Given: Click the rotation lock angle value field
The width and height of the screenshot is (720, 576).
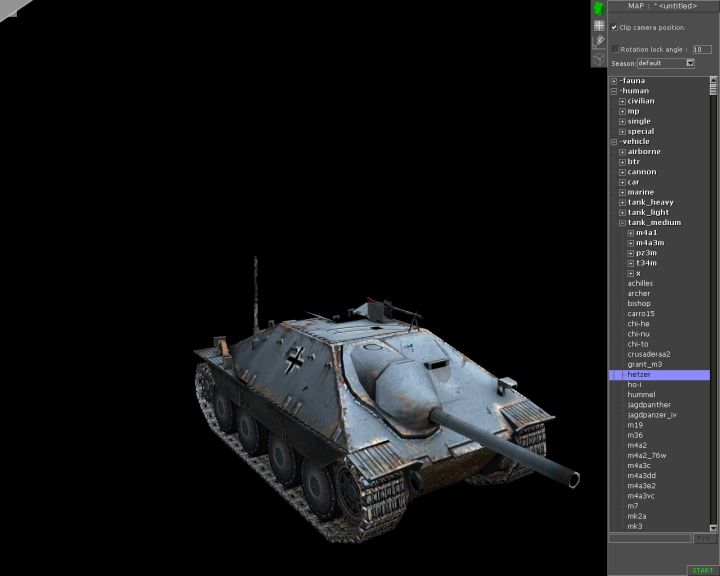Looking at the screenshot, I should click(x=701, y=49).
